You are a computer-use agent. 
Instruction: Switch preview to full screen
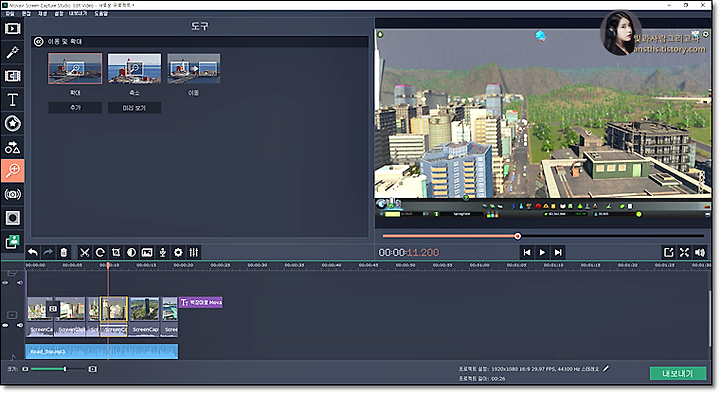pos(684,252)
